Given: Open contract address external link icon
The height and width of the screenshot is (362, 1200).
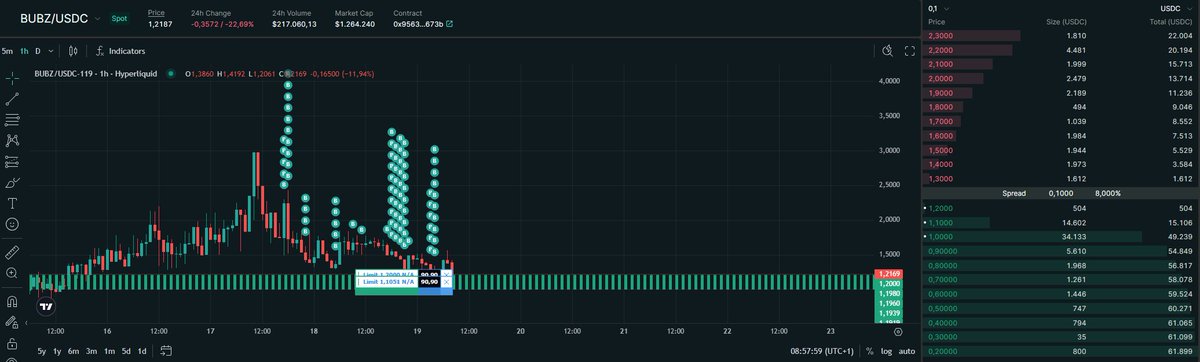Looking at the screenshot, I should [x=449, y=23].
